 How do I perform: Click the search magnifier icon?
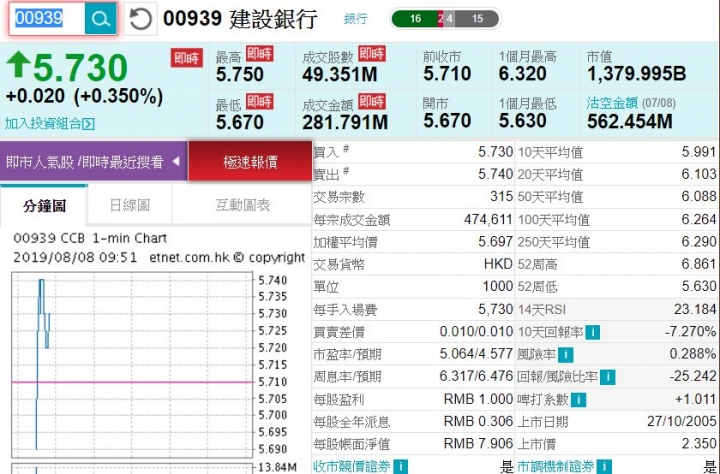pos(101,19)
